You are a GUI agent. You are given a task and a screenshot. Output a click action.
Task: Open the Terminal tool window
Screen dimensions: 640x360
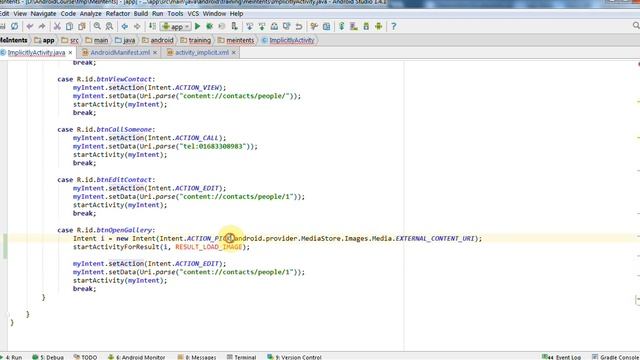[241, 357]
